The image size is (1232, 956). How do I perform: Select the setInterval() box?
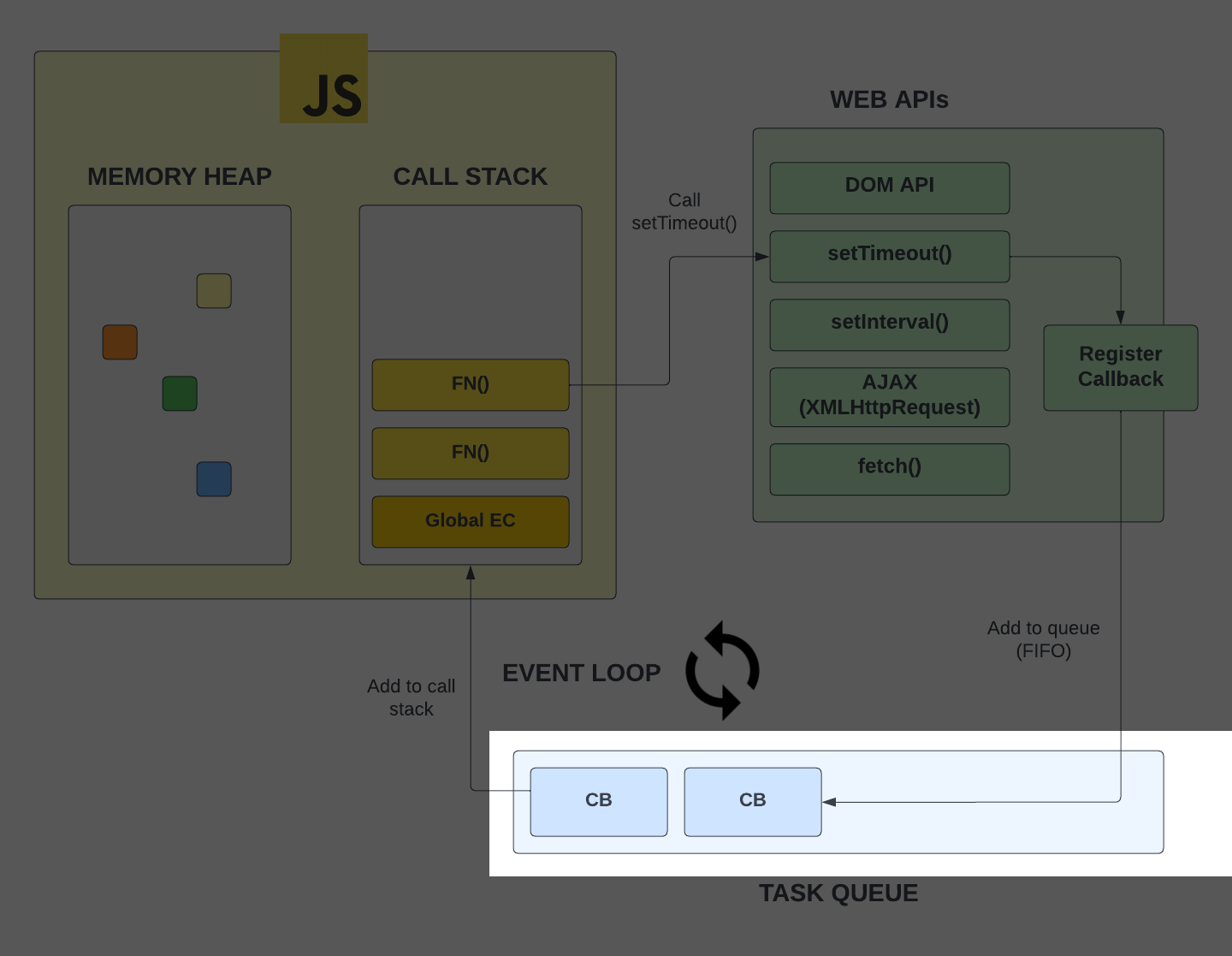tap(889, 324)
